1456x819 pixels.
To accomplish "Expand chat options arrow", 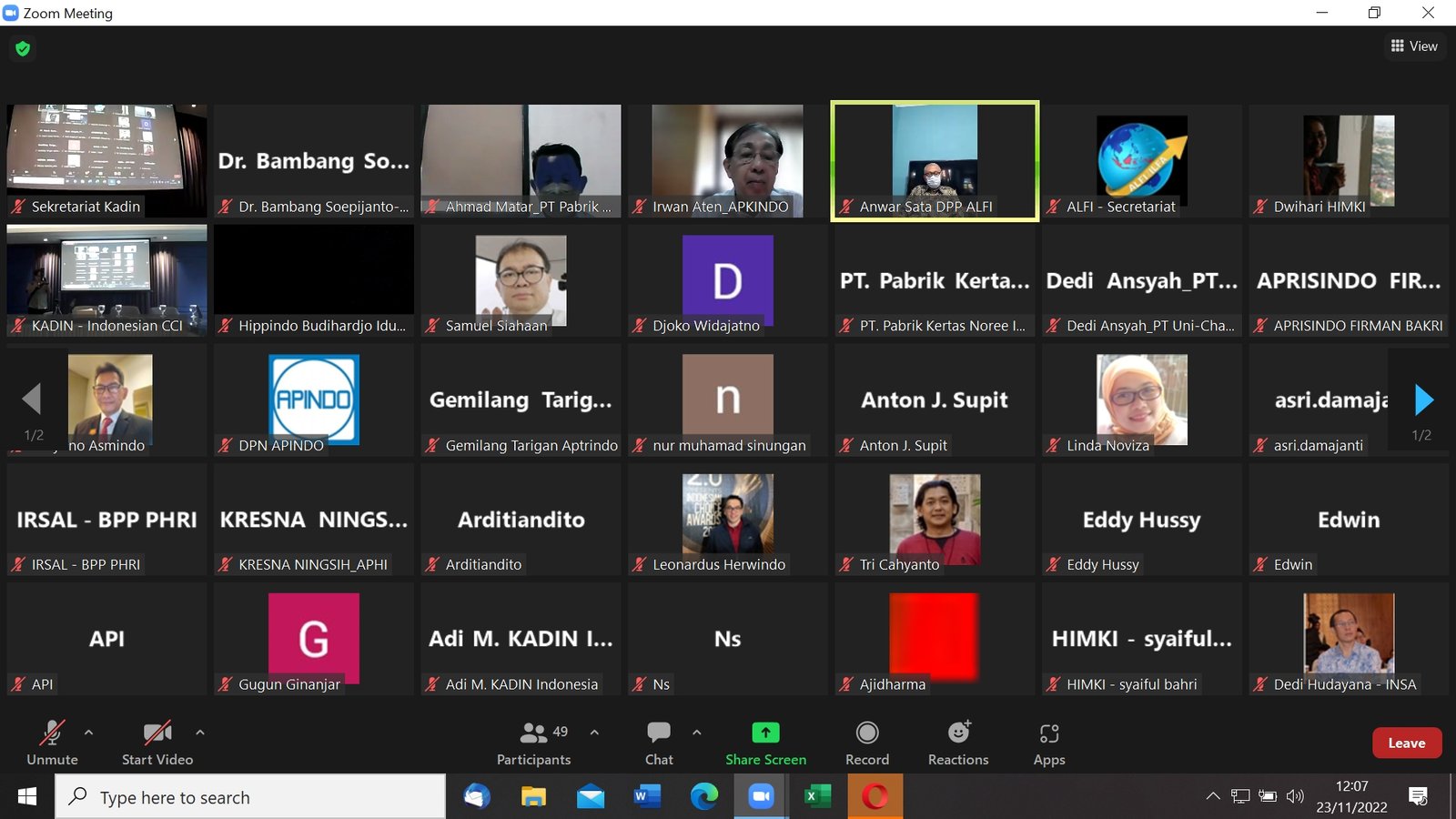I will [696, 732].
